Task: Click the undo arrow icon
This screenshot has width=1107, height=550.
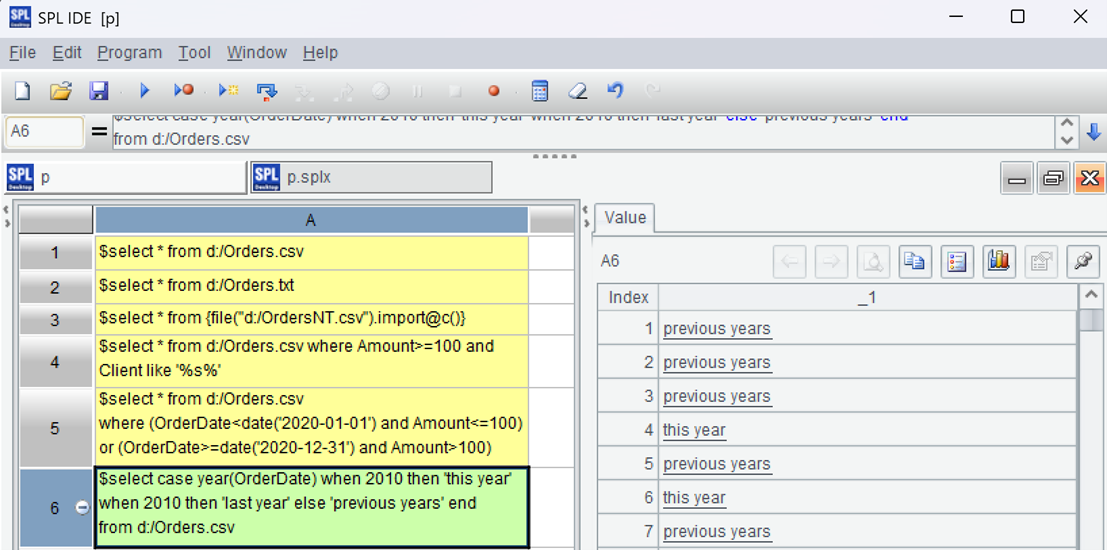Action: [x=615, y=91]
